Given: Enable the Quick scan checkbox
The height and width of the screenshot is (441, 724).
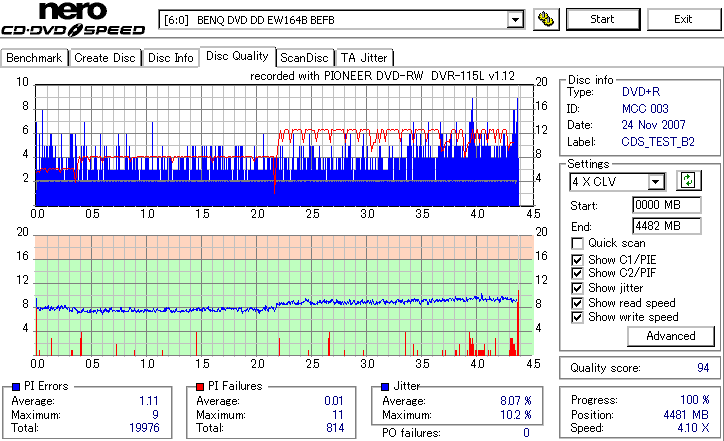Looking at the screenshot, I should pos(577,243).
